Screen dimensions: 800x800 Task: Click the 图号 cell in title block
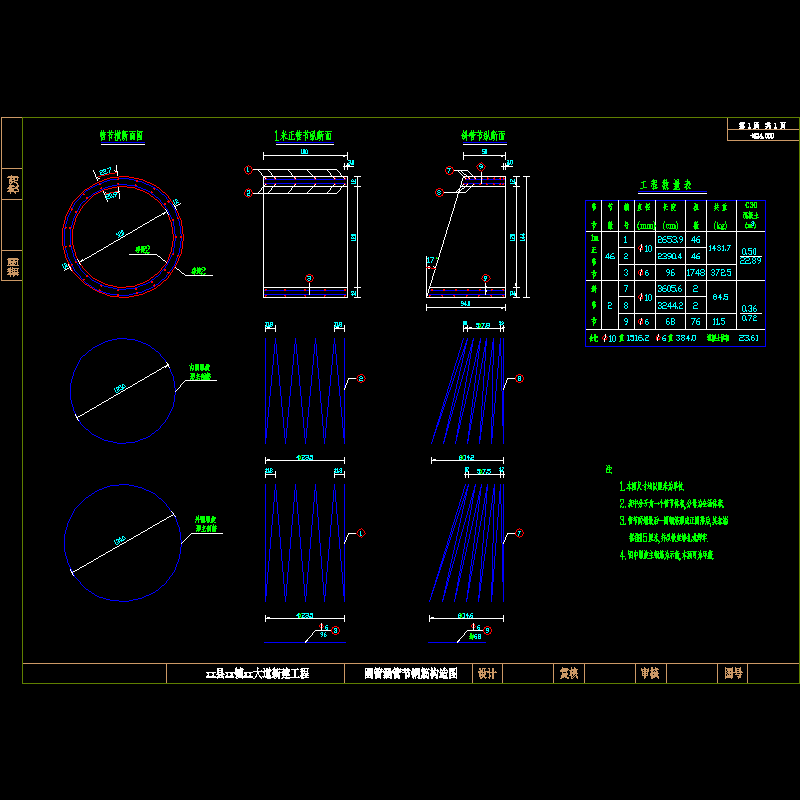point(733,673)
